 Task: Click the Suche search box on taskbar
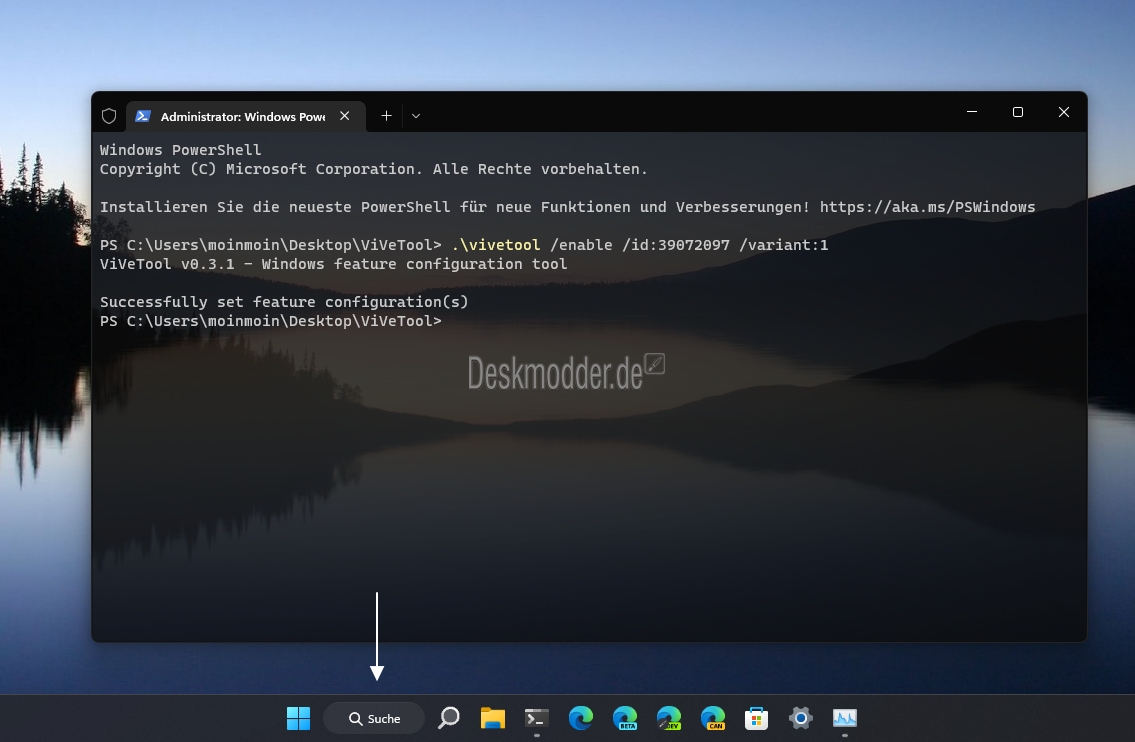374,718
